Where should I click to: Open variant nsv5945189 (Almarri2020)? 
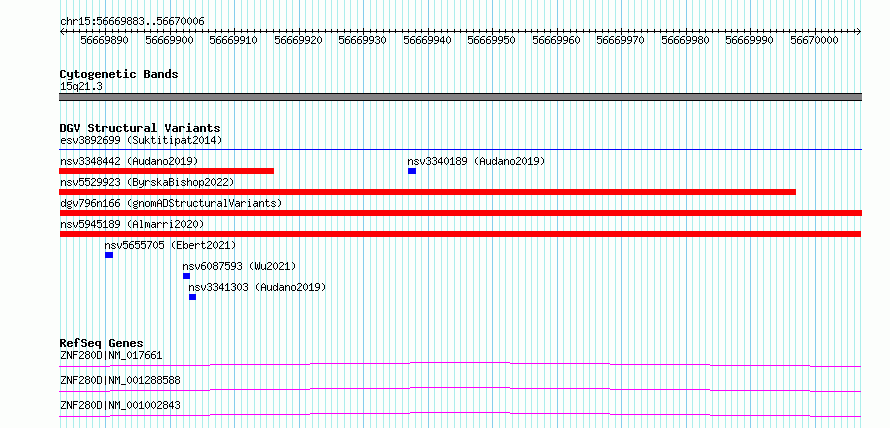(132, 224)
